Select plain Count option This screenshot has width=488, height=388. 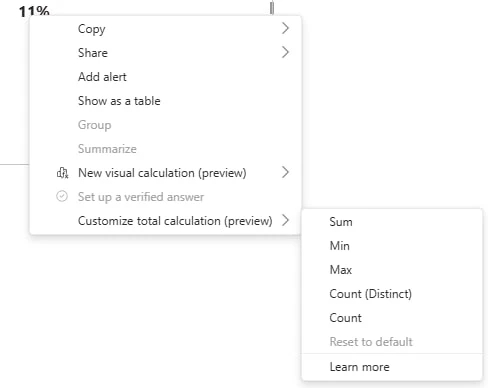pos(392,318)
